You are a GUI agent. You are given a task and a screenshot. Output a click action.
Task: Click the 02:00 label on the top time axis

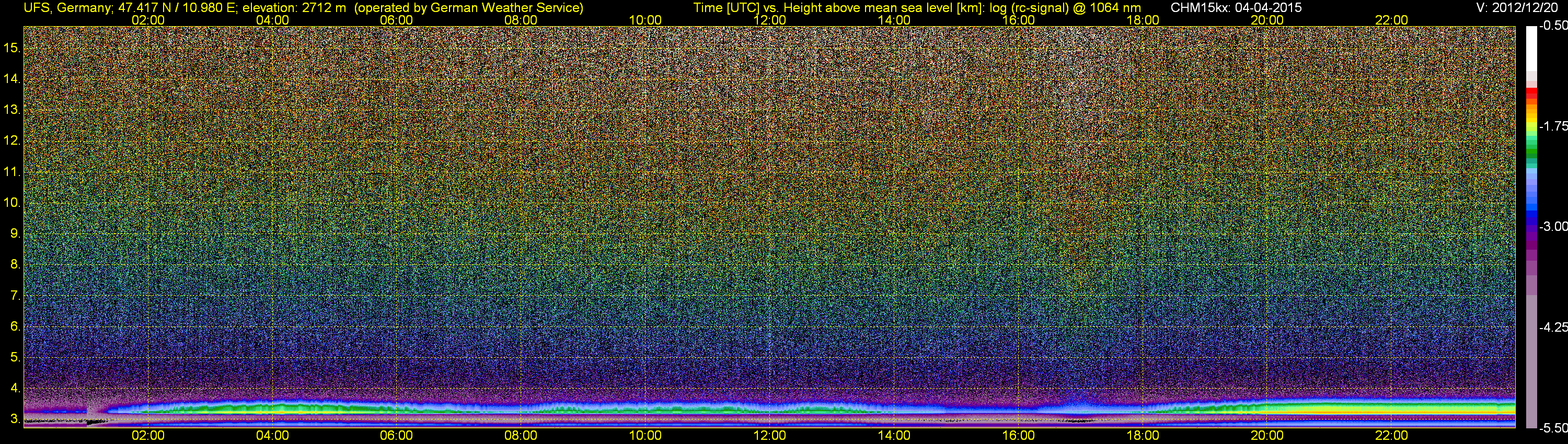148,20
